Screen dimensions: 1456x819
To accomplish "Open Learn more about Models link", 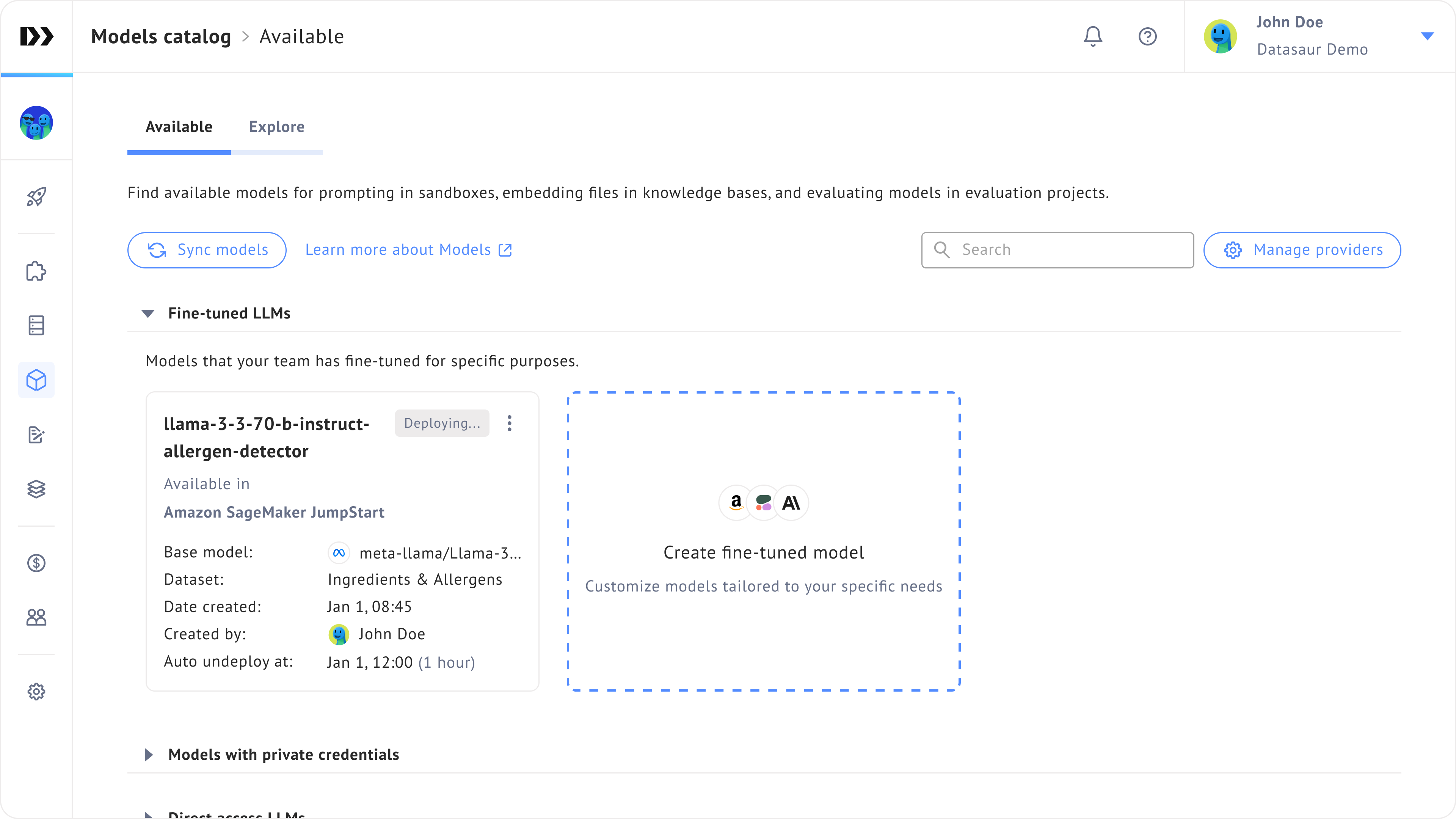I will (408, 250).
